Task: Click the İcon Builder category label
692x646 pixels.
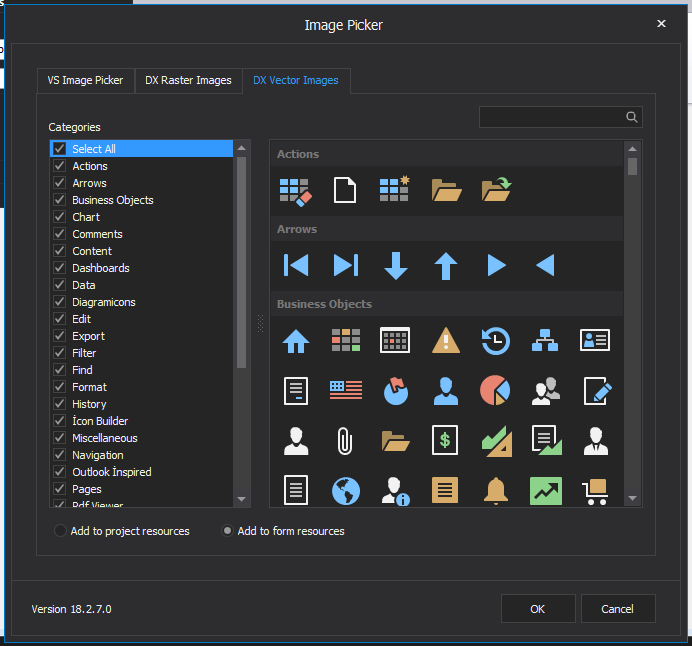Action: tap(100, 421)
